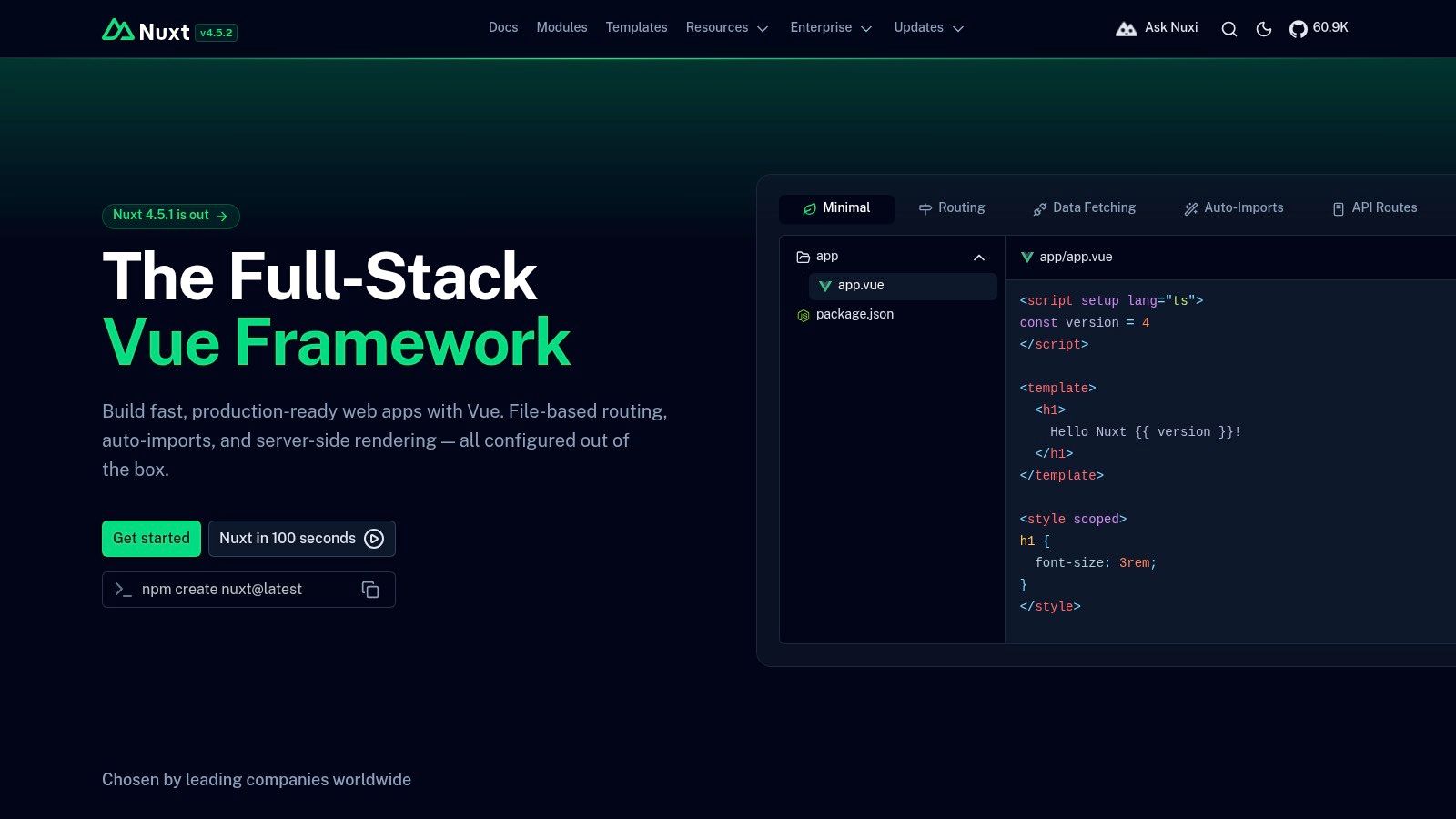Click the 'font-size: 3rem;' code line

[1096, 562]
